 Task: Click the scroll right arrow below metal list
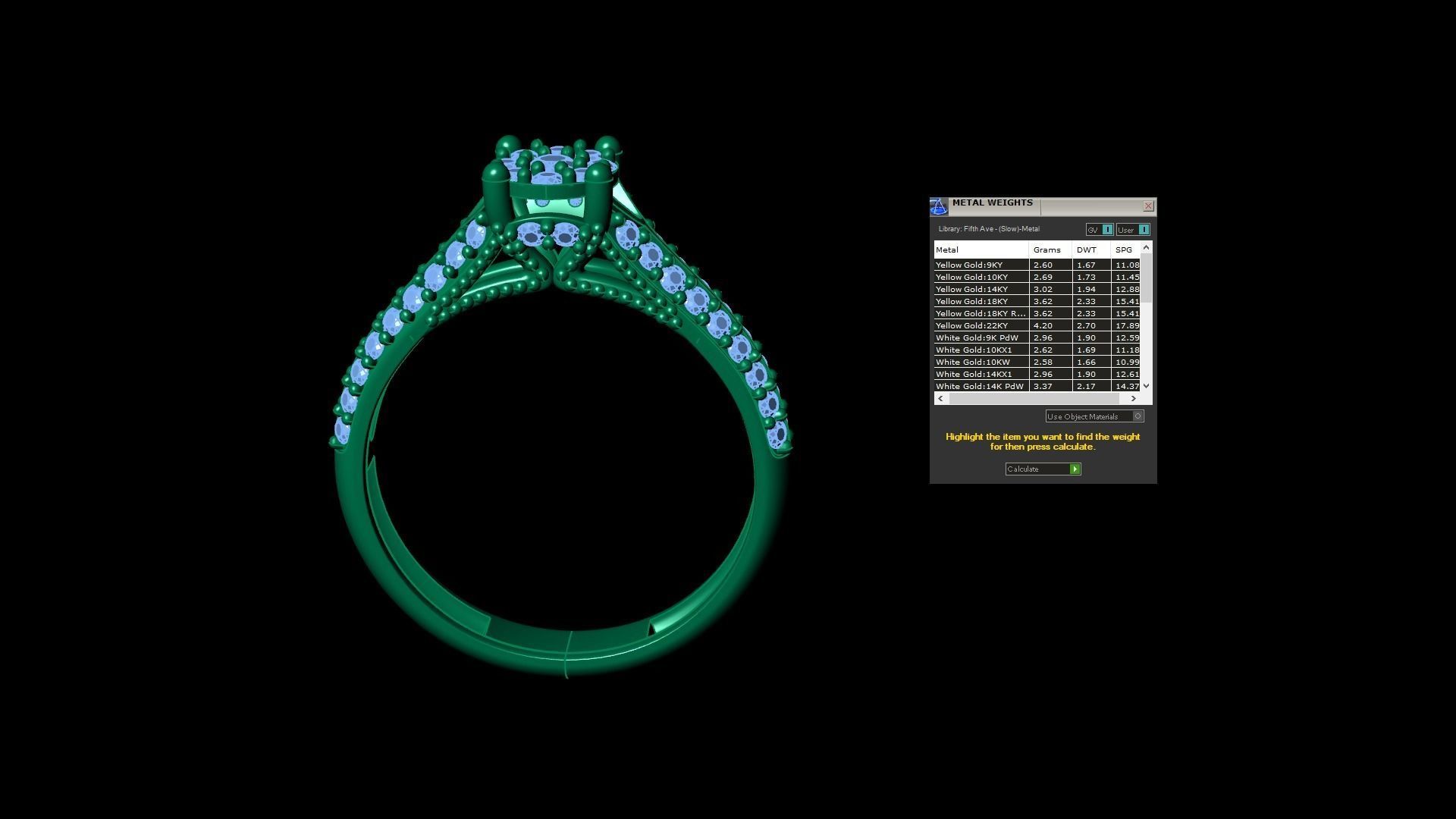[1133, 398]
